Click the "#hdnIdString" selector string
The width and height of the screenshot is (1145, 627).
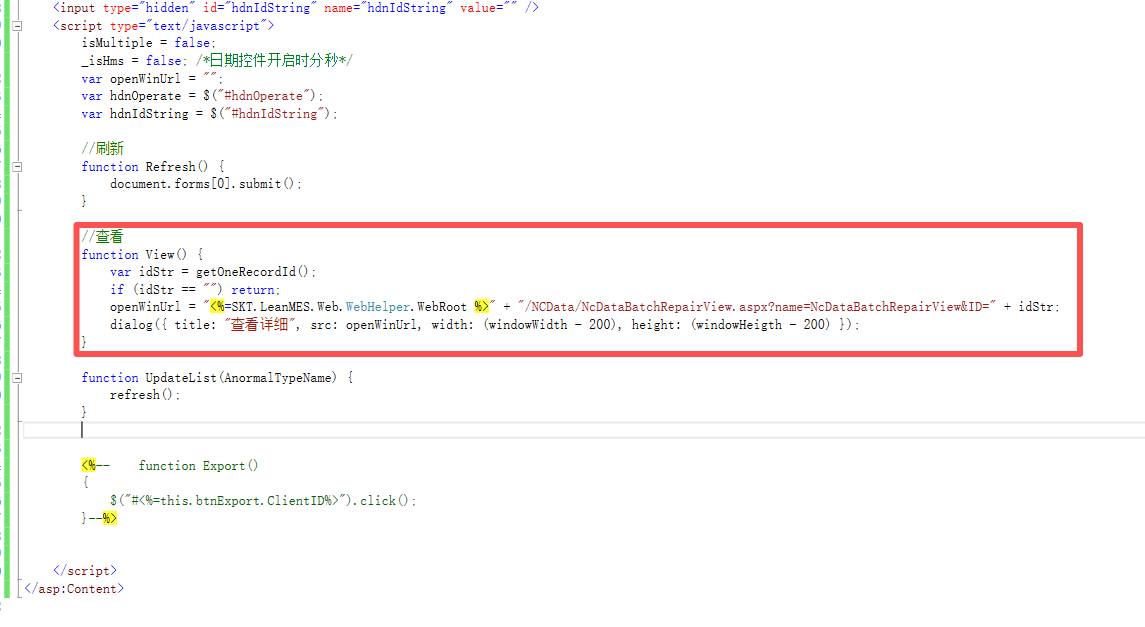tap(276, 114)
